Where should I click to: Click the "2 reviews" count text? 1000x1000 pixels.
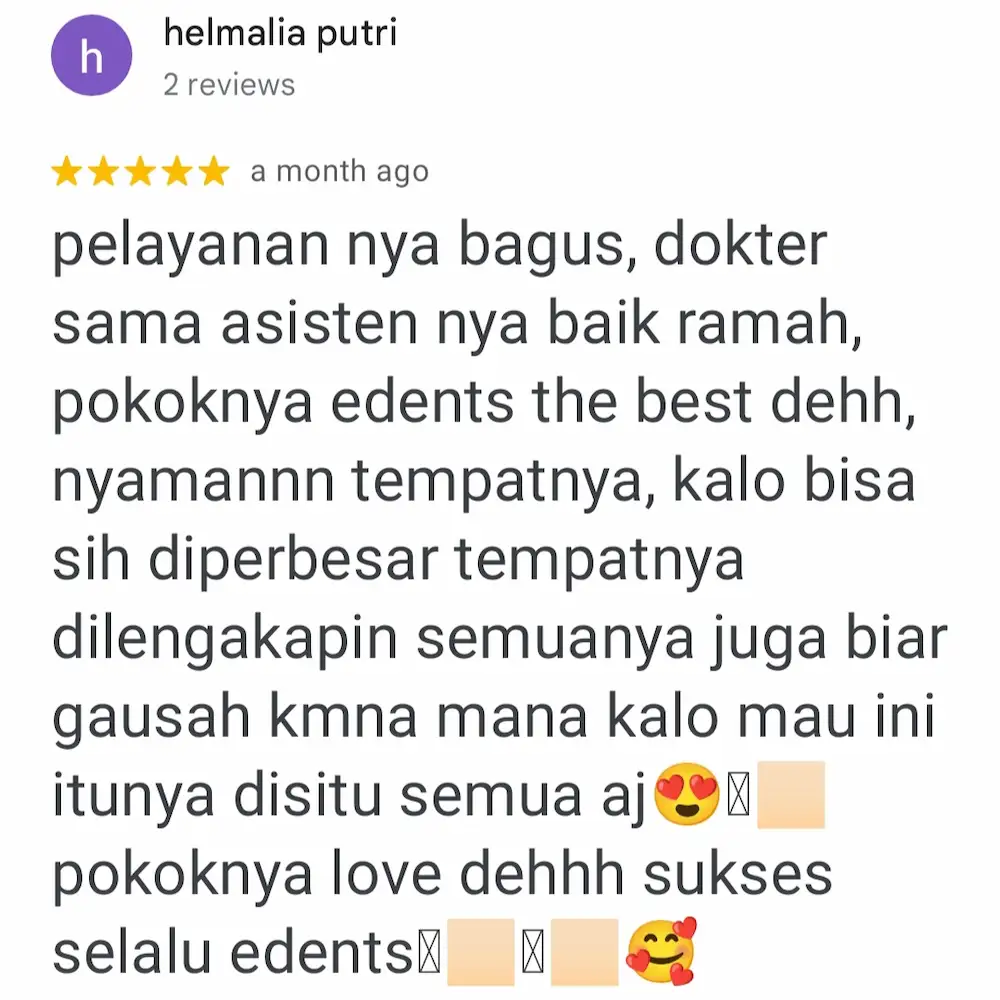(229, 85)
